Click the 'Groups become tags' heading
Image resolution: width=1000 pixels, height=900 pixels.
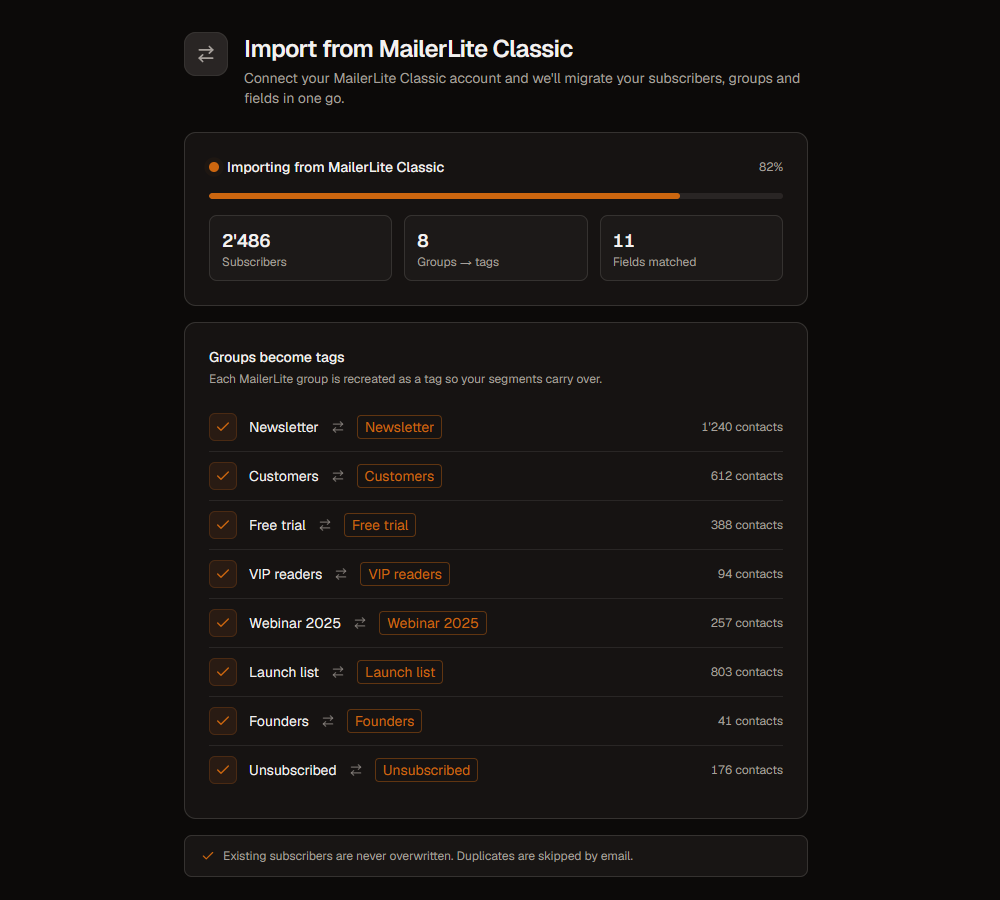(x=277, y=357)
